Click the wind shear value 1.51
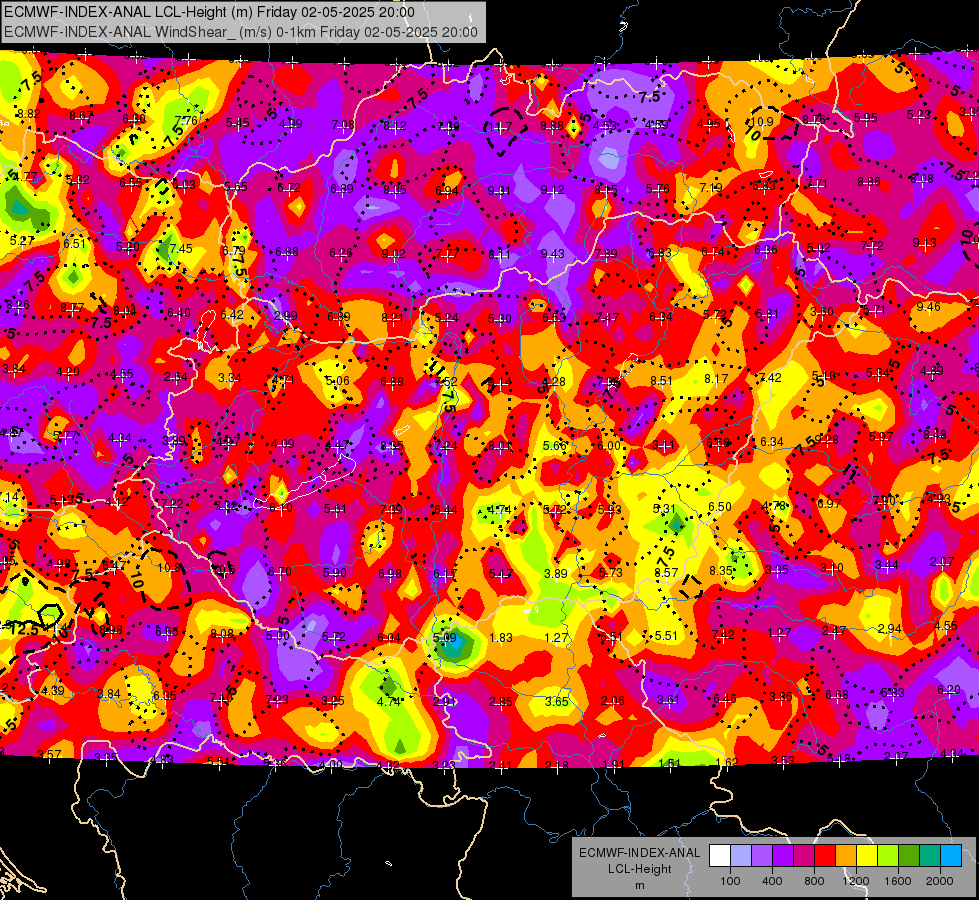 coord(670,763)
